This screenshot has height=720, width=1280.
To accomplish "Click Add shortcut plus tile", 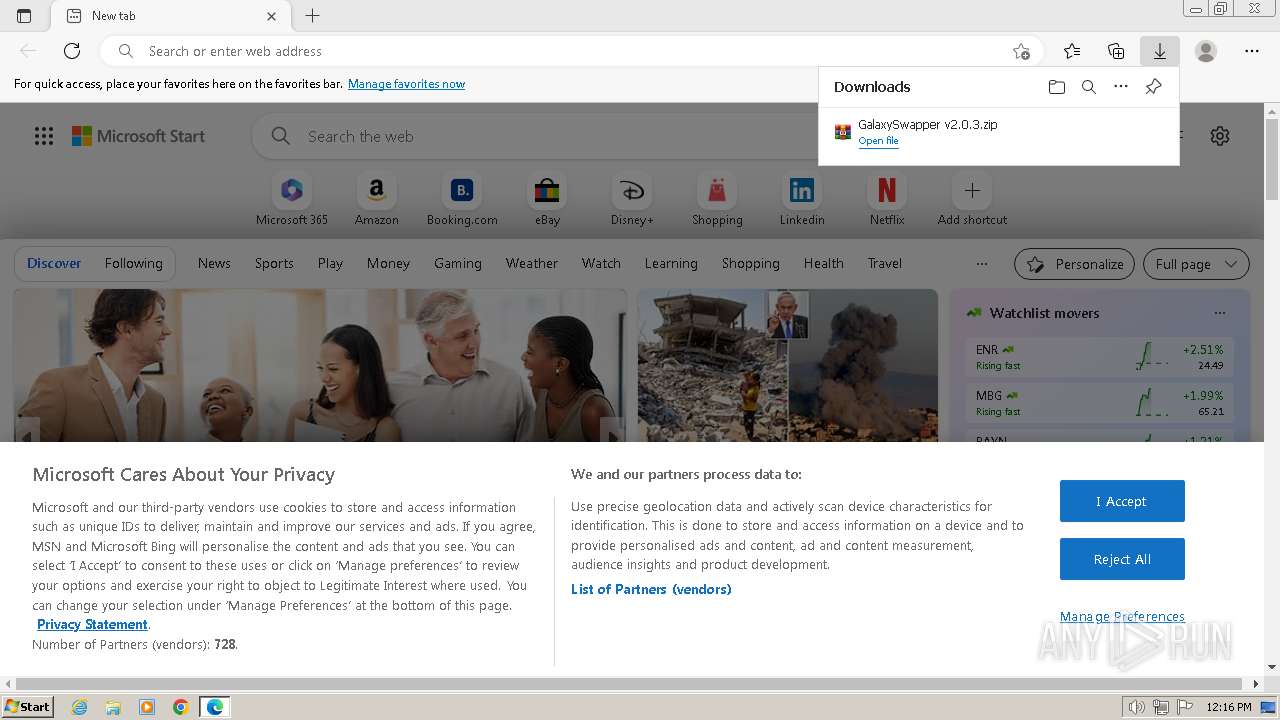I will [972, 200].
